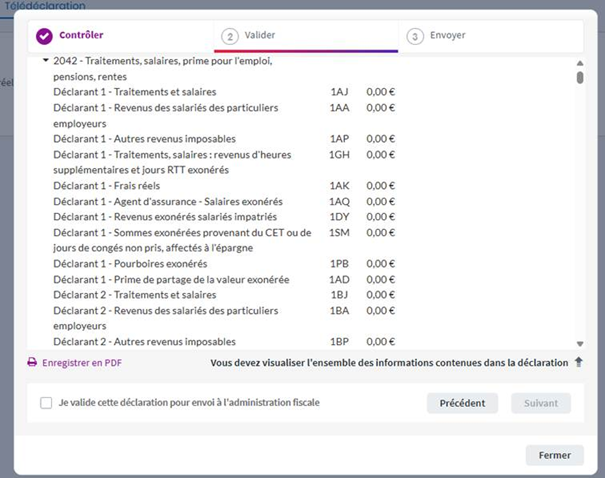Click the vertical scrollbar thumb in the list
The width and height of the screenshot is (605, 478).
[580, 78]
